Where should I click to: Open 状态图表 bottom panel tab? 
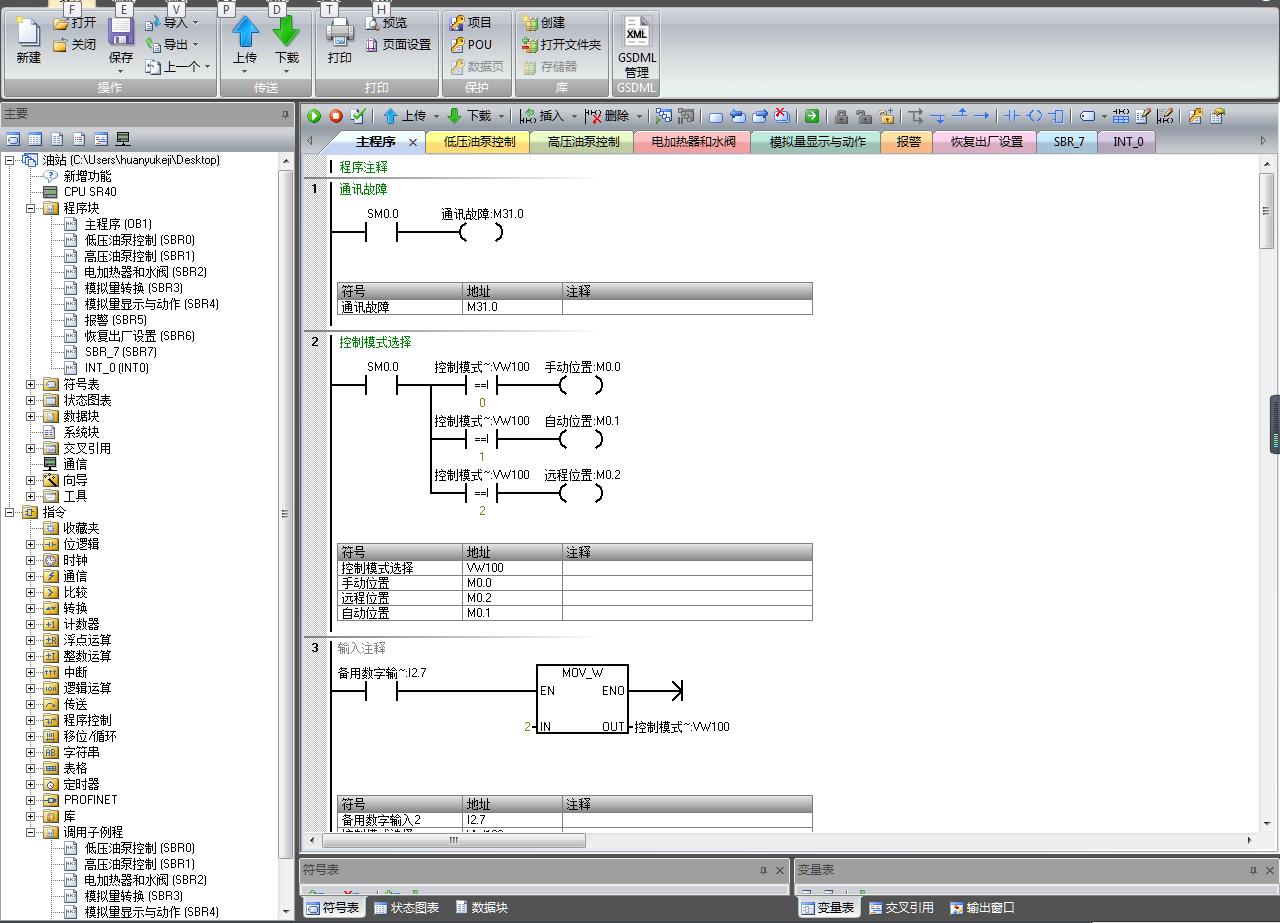click(406, 908)
